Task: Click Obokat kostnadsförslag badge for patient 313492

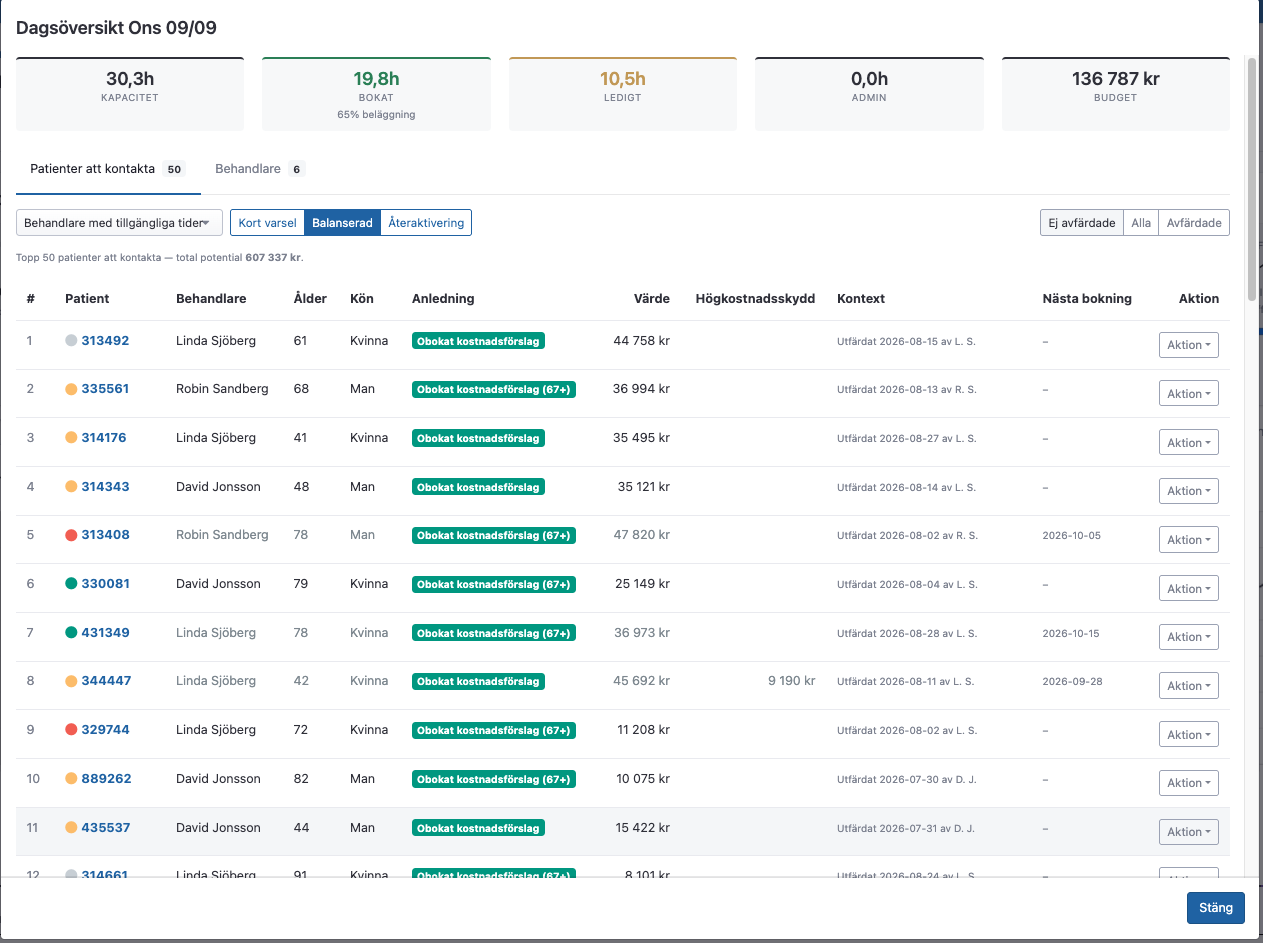Action: pyautogui.click(x=478, y=341)
